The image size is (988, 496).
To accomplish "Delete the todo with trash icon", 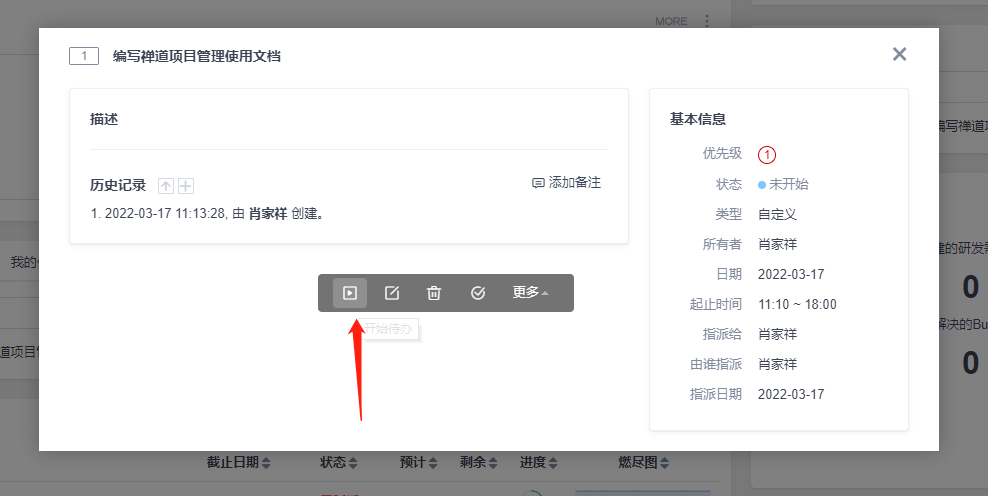I will point(434,293).
